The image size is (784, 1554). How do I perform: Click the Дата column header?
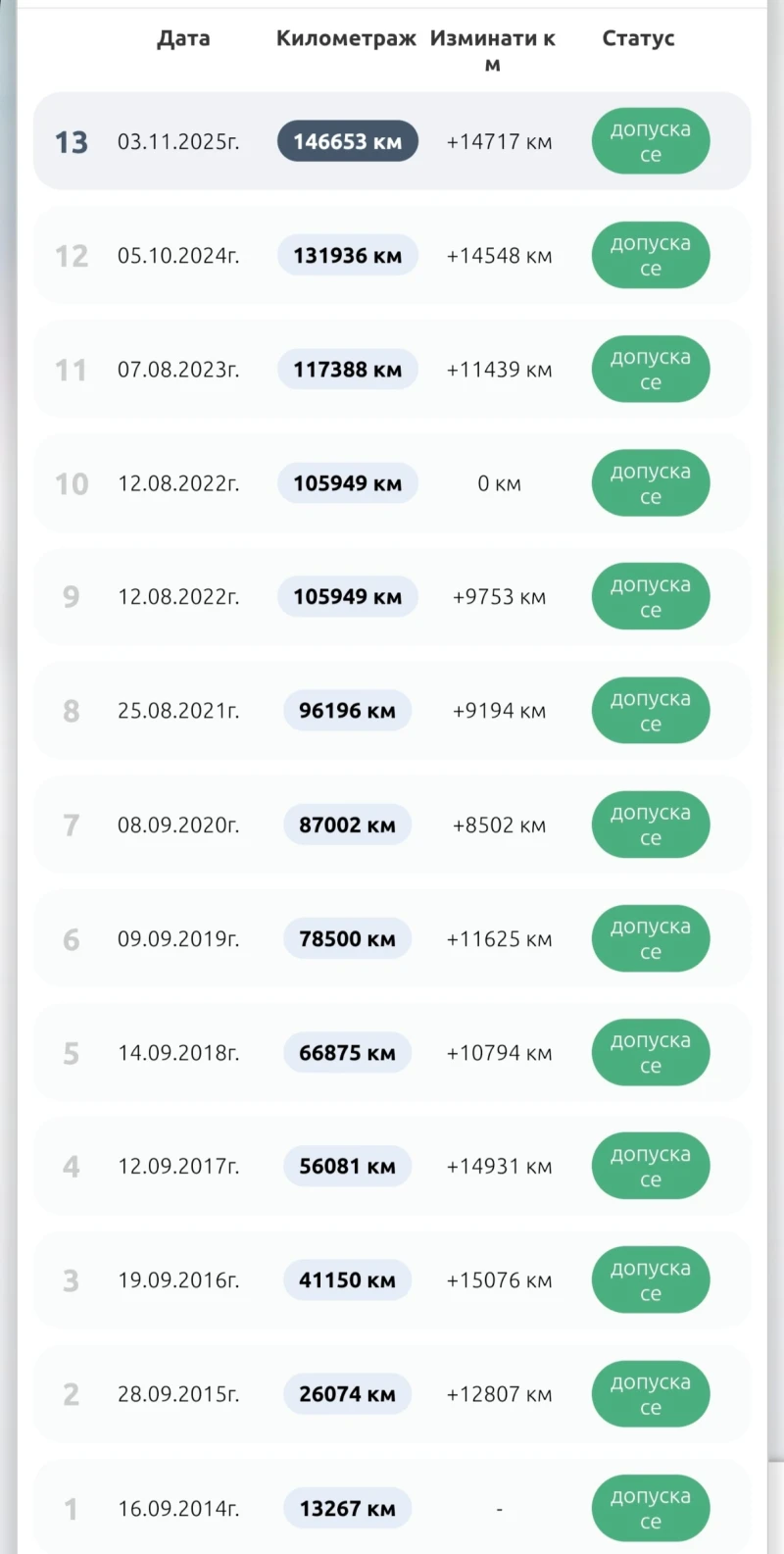pos(183,38)
